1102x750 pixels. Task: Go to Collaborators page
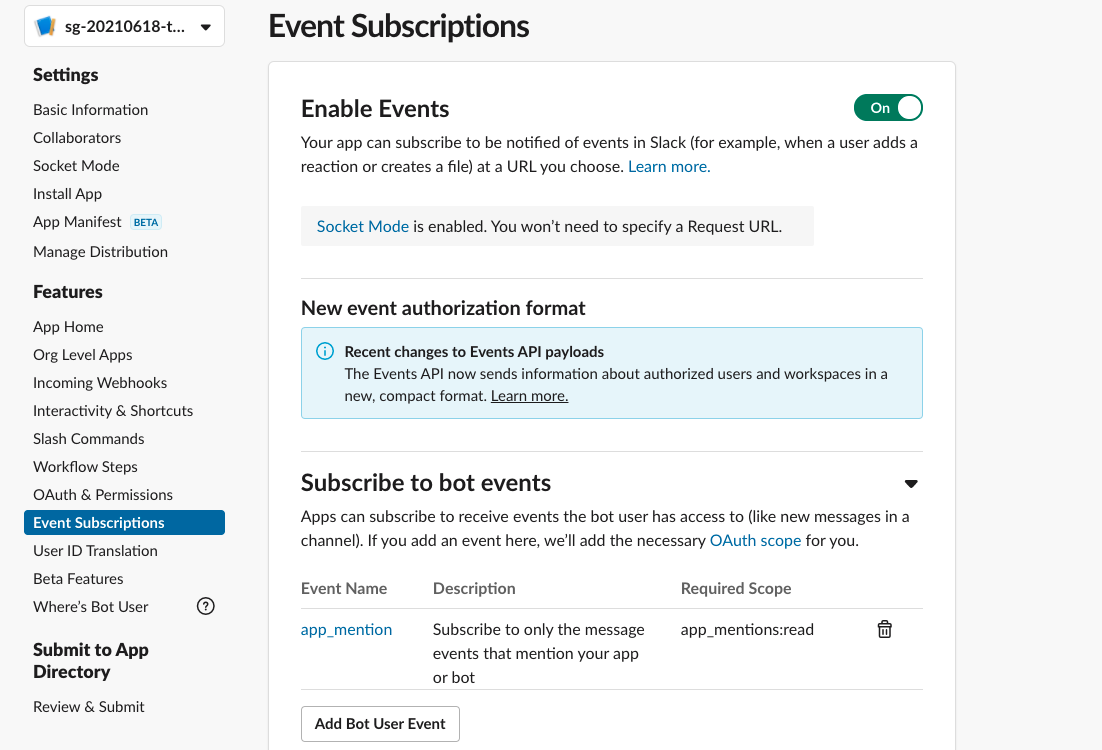tap(77, 138)
